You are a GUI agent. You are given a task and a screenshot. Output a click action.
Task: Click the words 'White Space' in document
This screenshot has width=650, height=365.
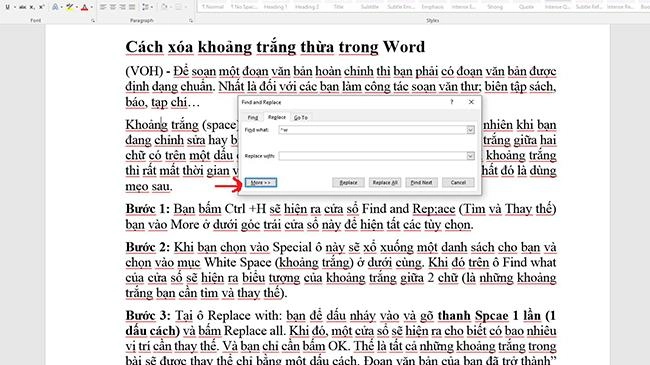[238, 263]
